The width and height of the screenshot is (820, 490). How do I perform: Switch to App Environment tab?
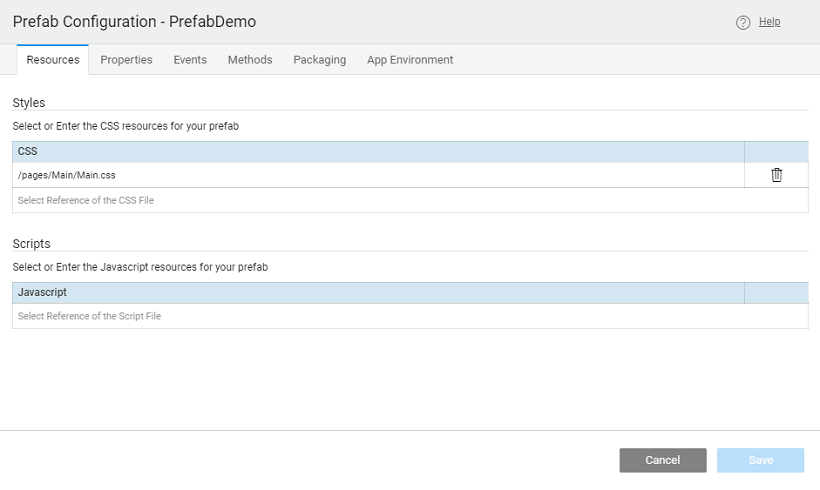[410, 60]
